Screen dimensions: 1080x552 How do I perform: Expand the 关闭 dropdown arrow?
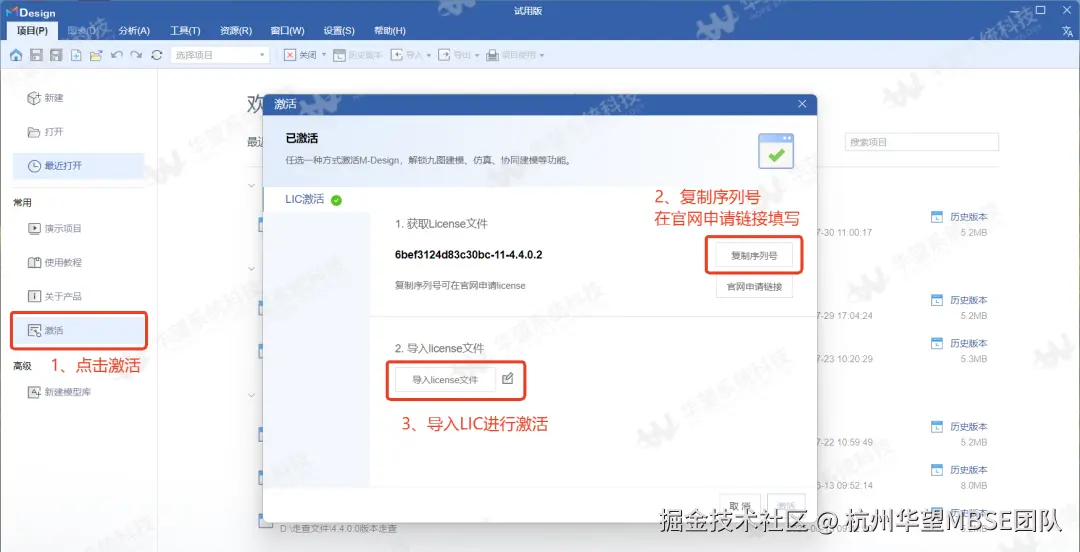click(324, 55)
